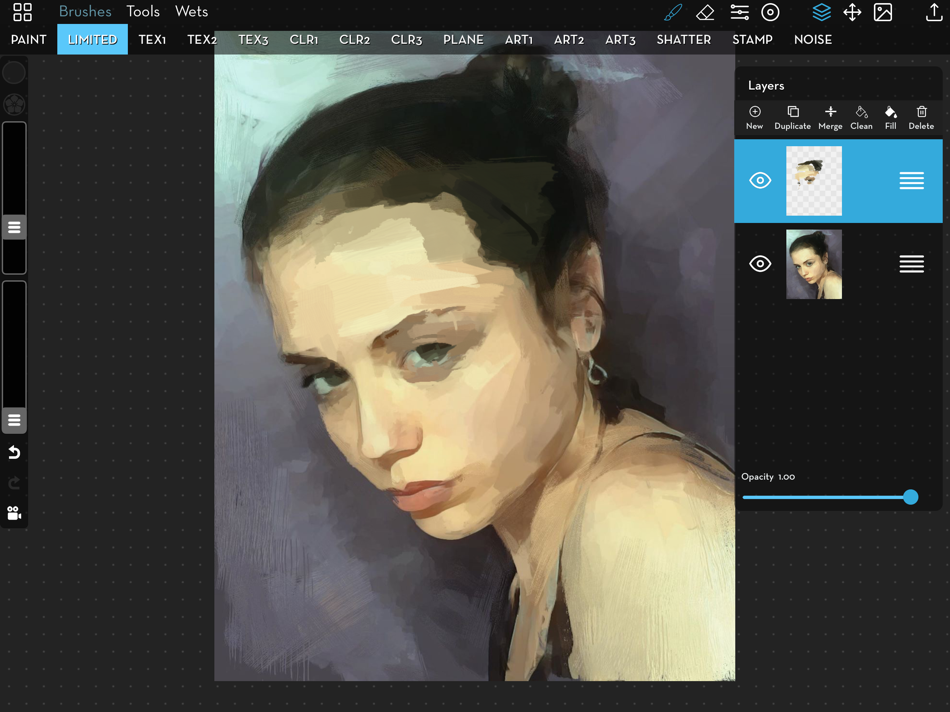The height and width of the screenshot is (712, 950).
Task: Open the Tools menu
Action: point(143,12)
